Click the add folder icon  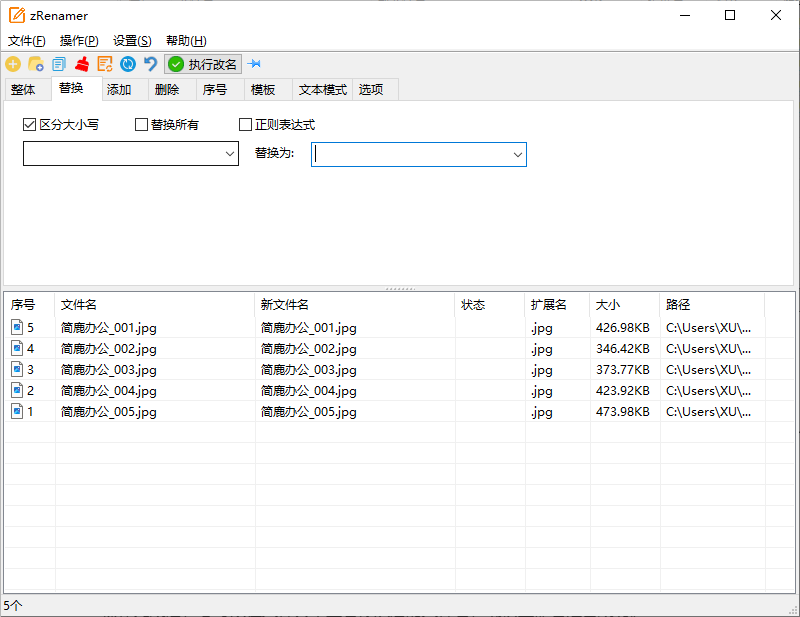click(x=36, y=64)
